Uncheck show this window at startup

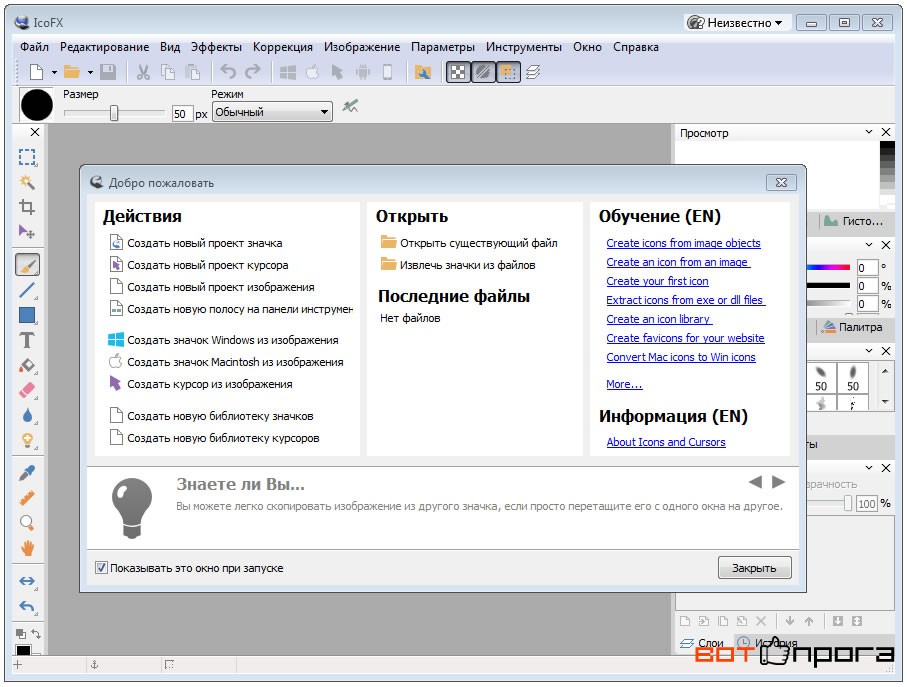[101, 568]
